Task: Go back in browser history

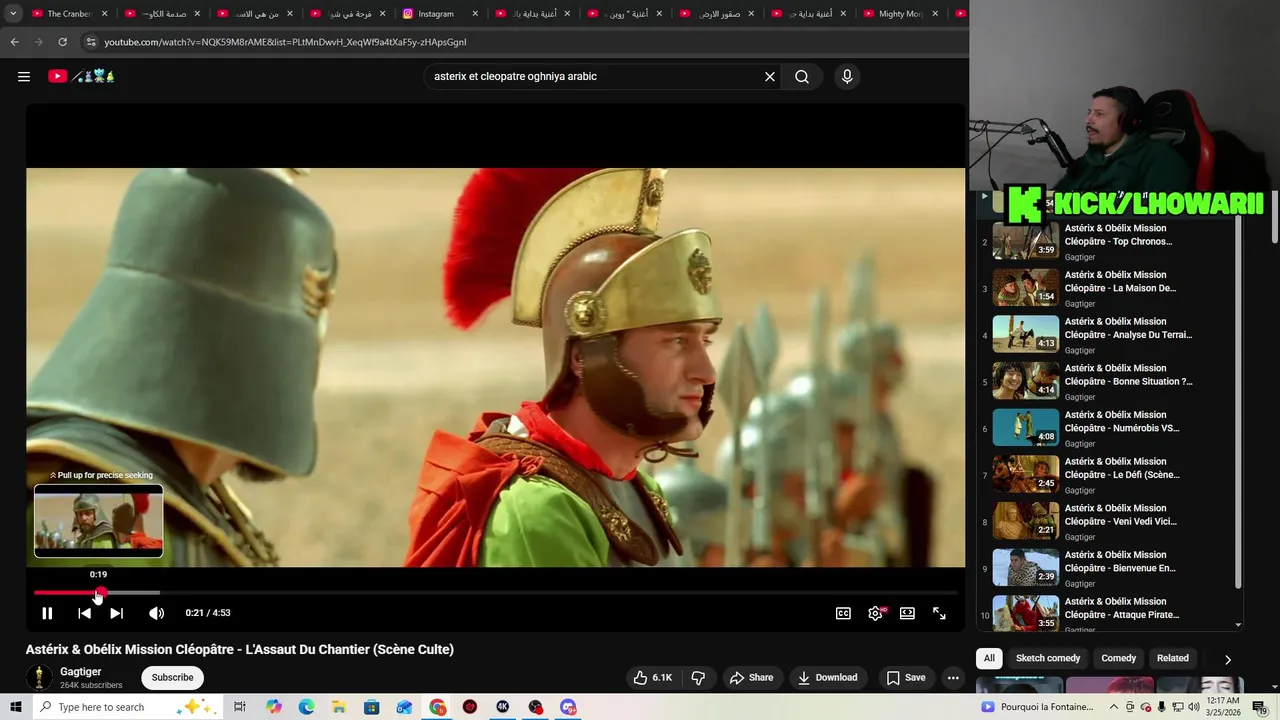Action: pyautogui.click(x=14, y=42)
